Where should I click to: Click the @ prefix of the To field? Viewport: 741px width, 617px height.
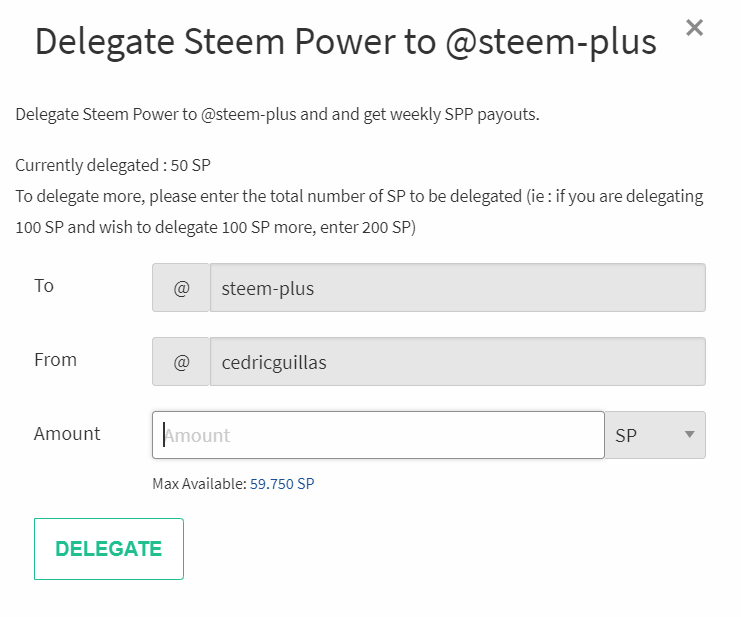pyautogui.click(x=181, y=288)
